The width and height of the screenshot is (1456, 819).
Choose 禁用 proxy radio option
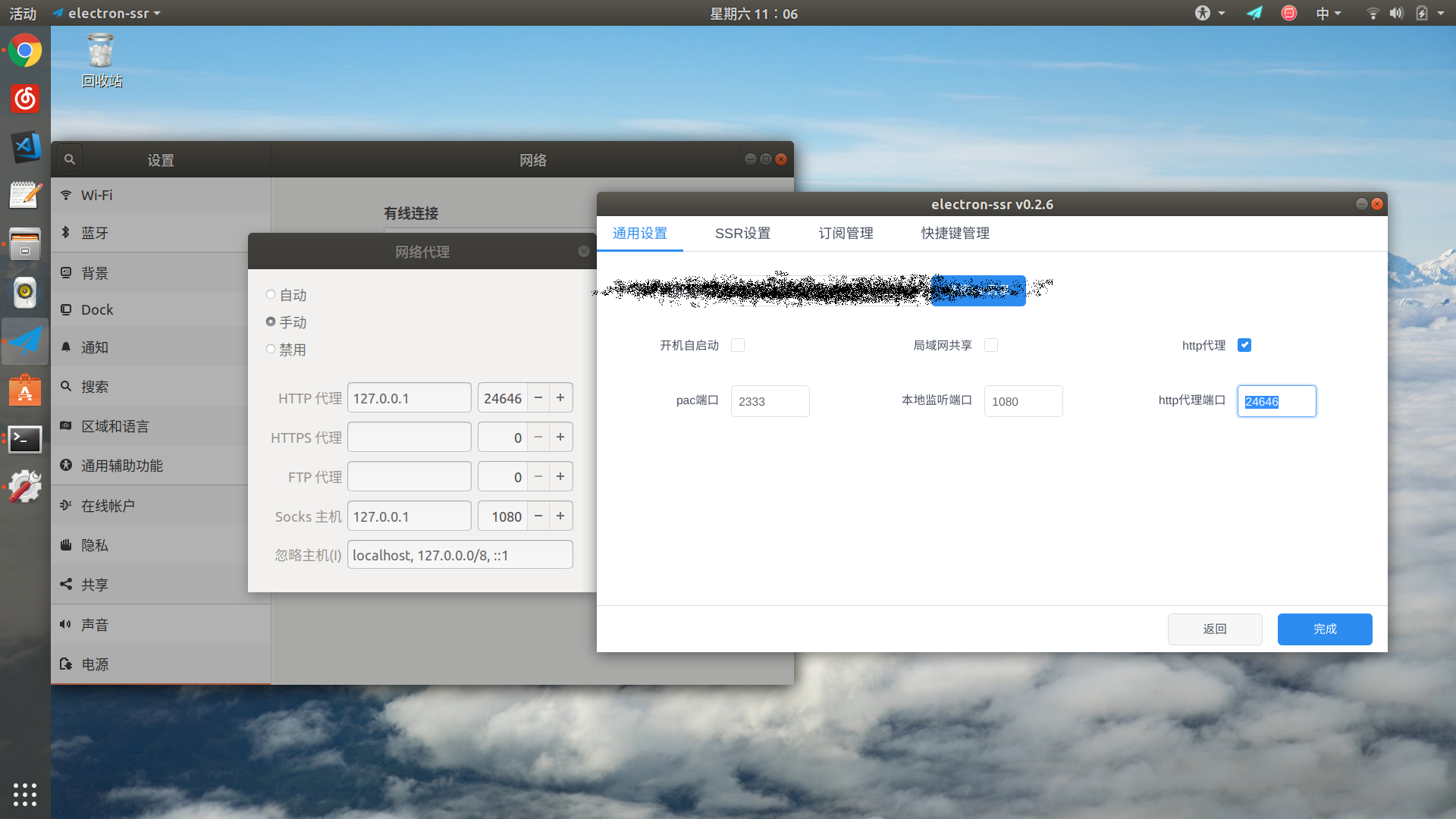(x=271, y=349)
